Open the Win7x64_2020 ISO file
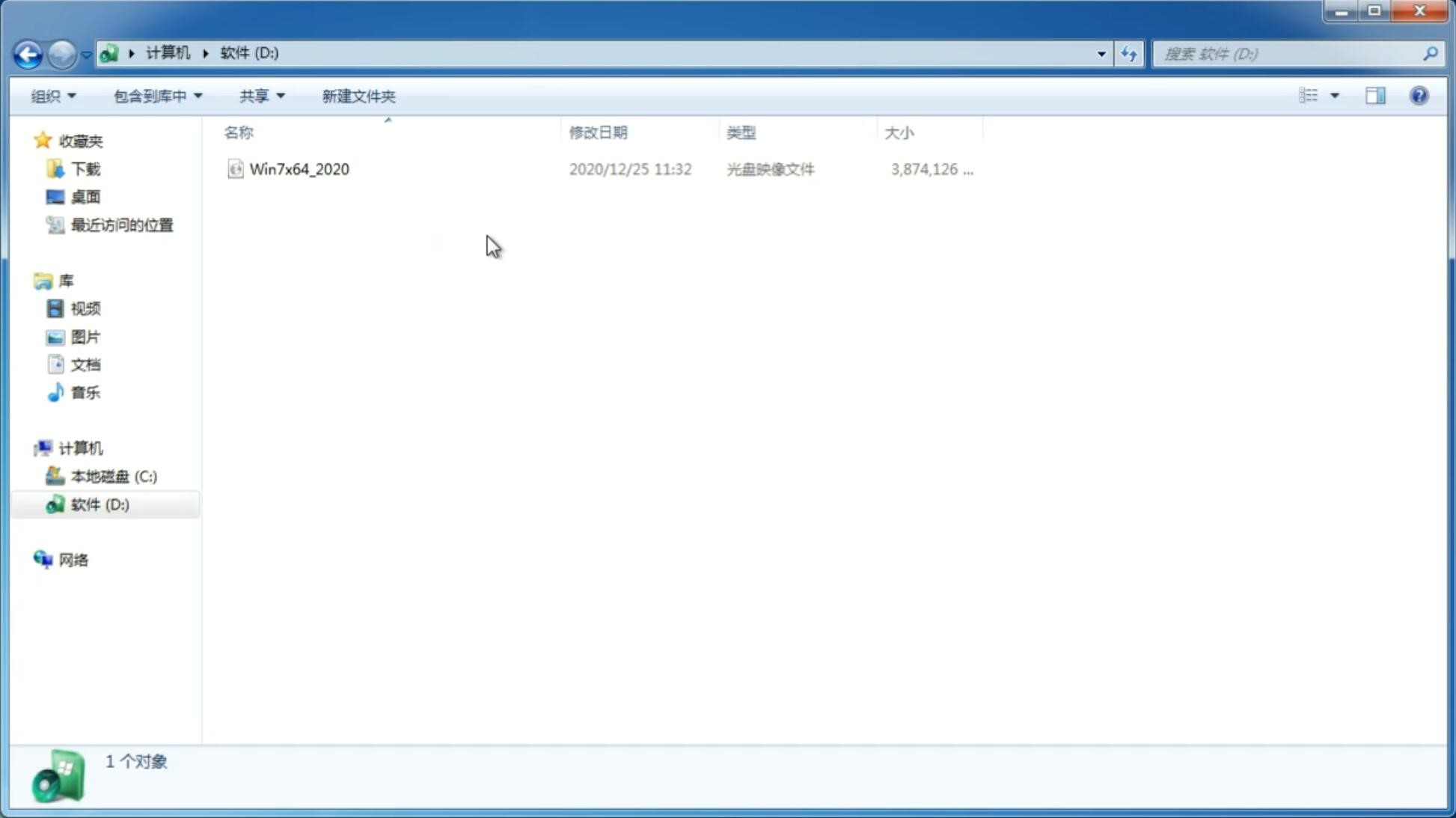1456x818 pixels. (299, 169)
